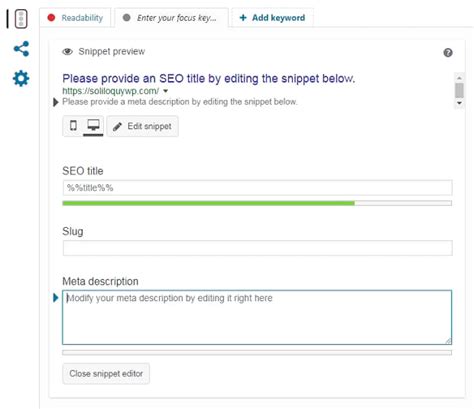474x409 pixels.
Task: Click the green SEO title progress bar
Action: (x=208, y=203)
